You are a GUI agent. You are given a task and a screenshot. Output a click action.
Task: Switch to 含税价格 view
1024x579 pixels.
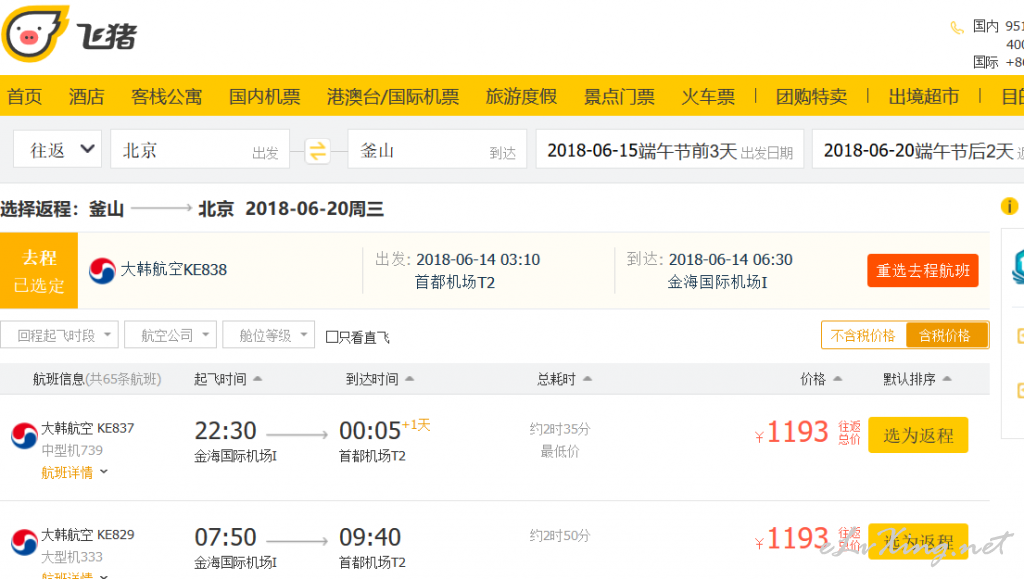[946, 336]
